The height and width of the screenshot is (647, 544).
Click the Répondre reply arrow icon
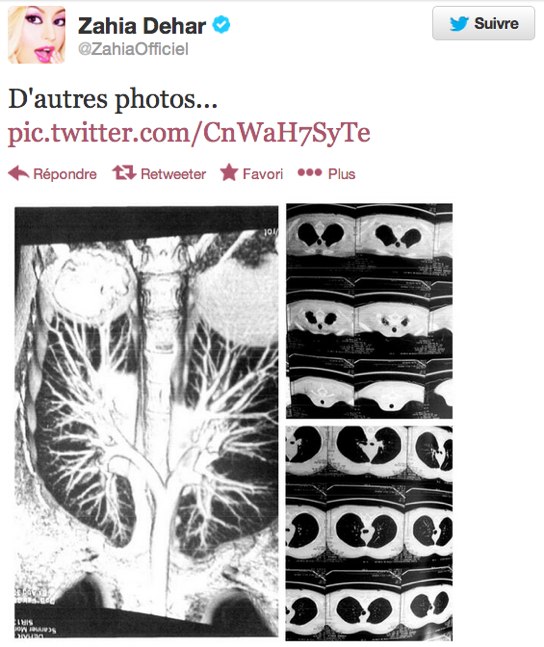click(x=18, y=173)
